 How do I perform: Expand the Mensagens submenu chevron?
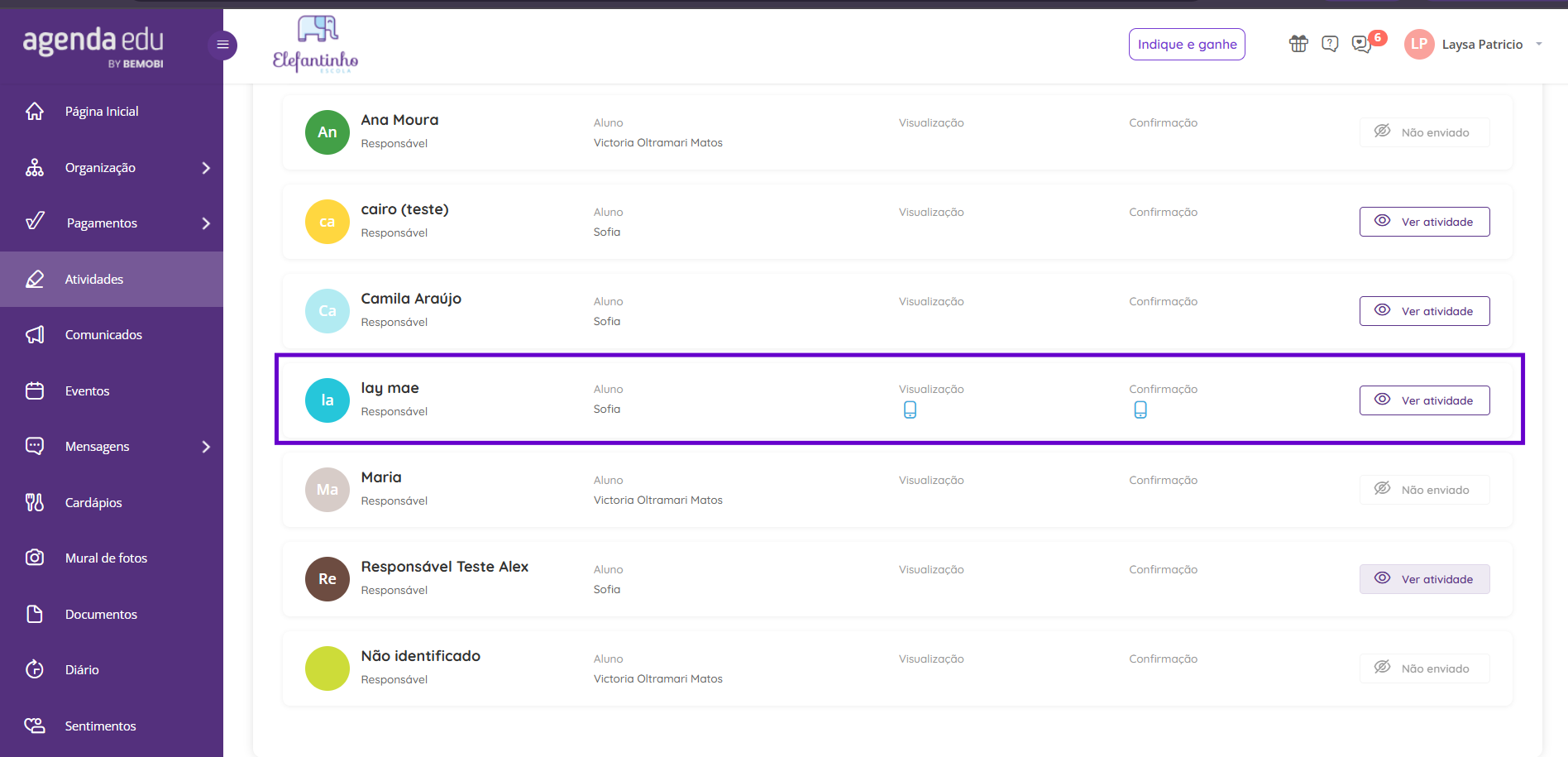(x=206, y=447)
